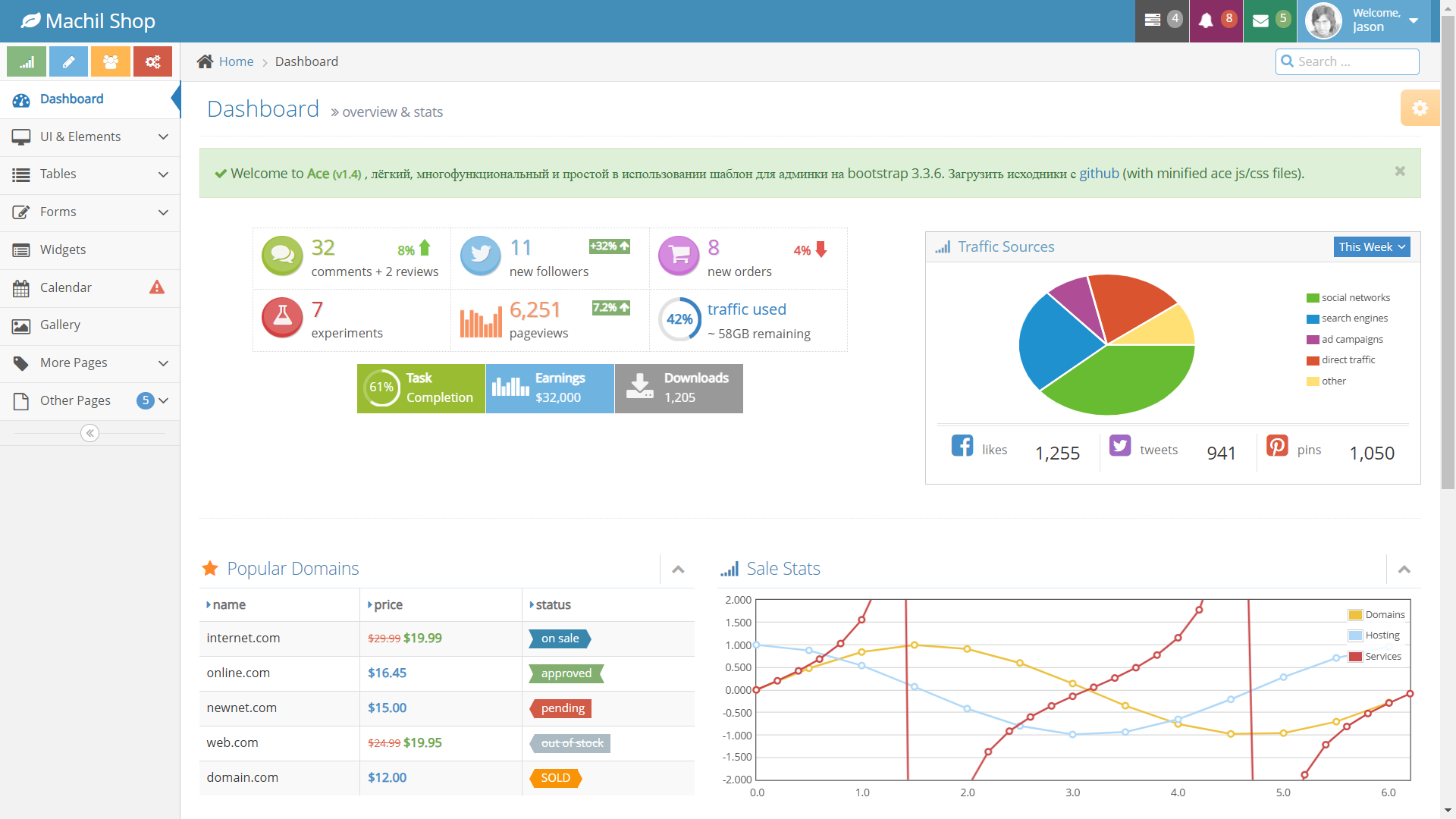The image size is (1456, 819).
Task: Click the ad campaigns purple legend swatch
Action: (1313, 340)
